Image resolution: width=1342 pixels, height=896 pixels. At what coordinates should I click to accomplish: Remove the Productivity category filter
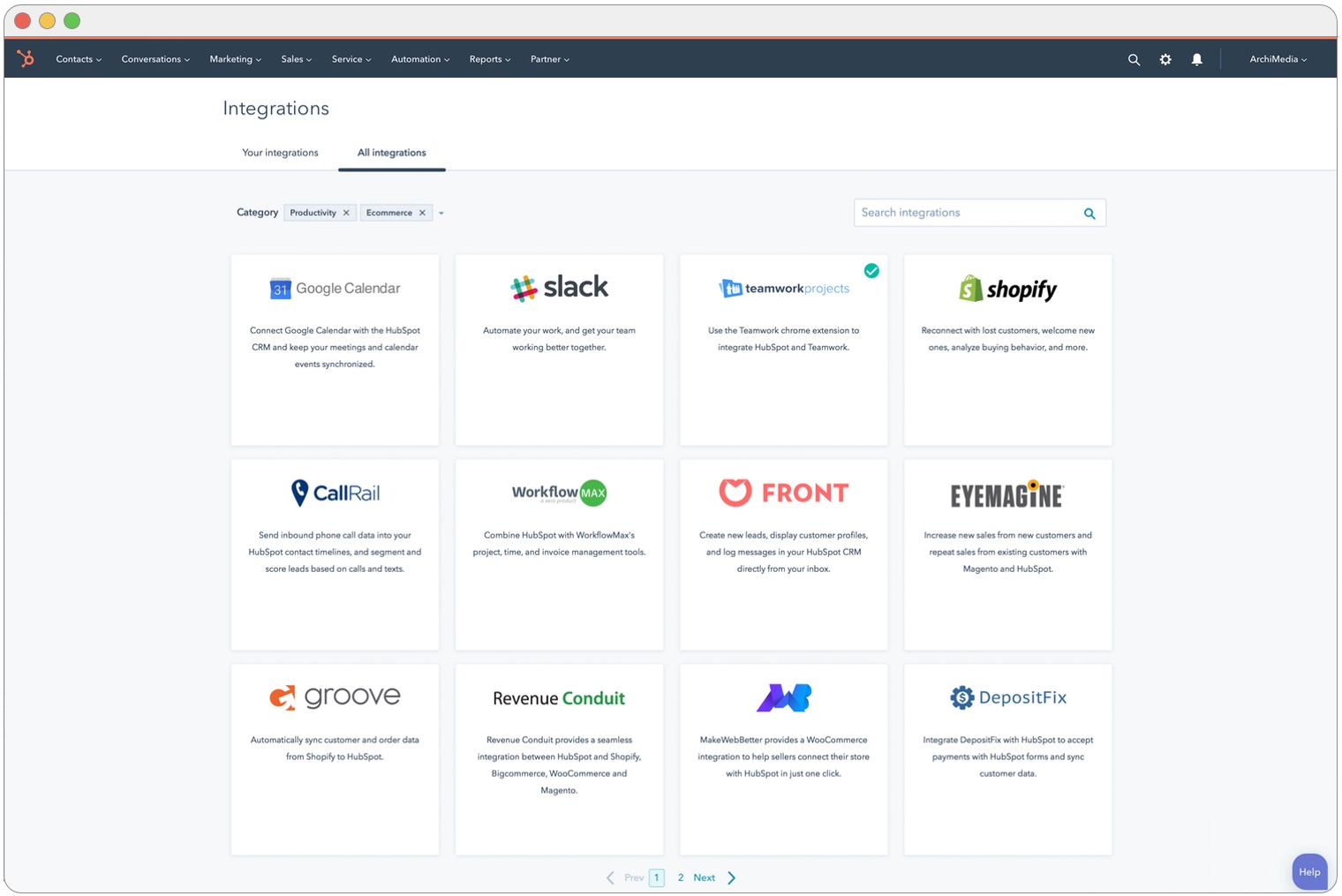pyautogui.click(x=346, y=213)
